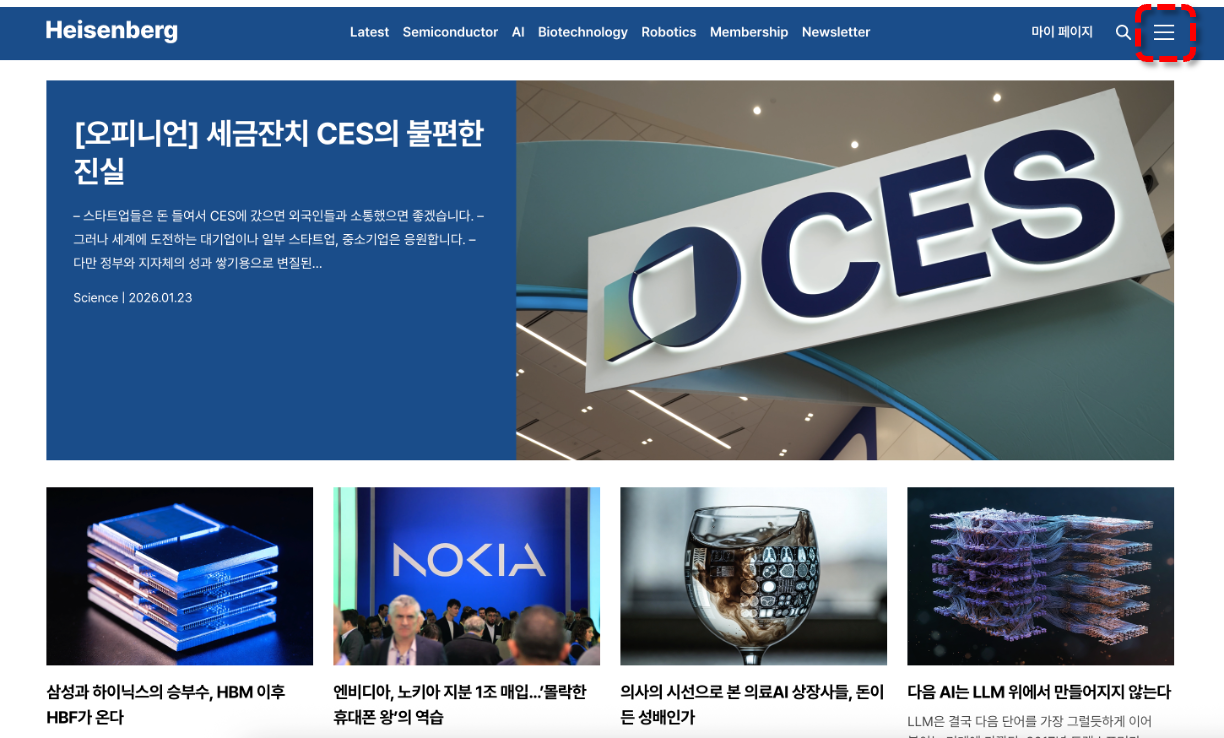Open the article about next AI beyond LLM

tap(1038, 692)
